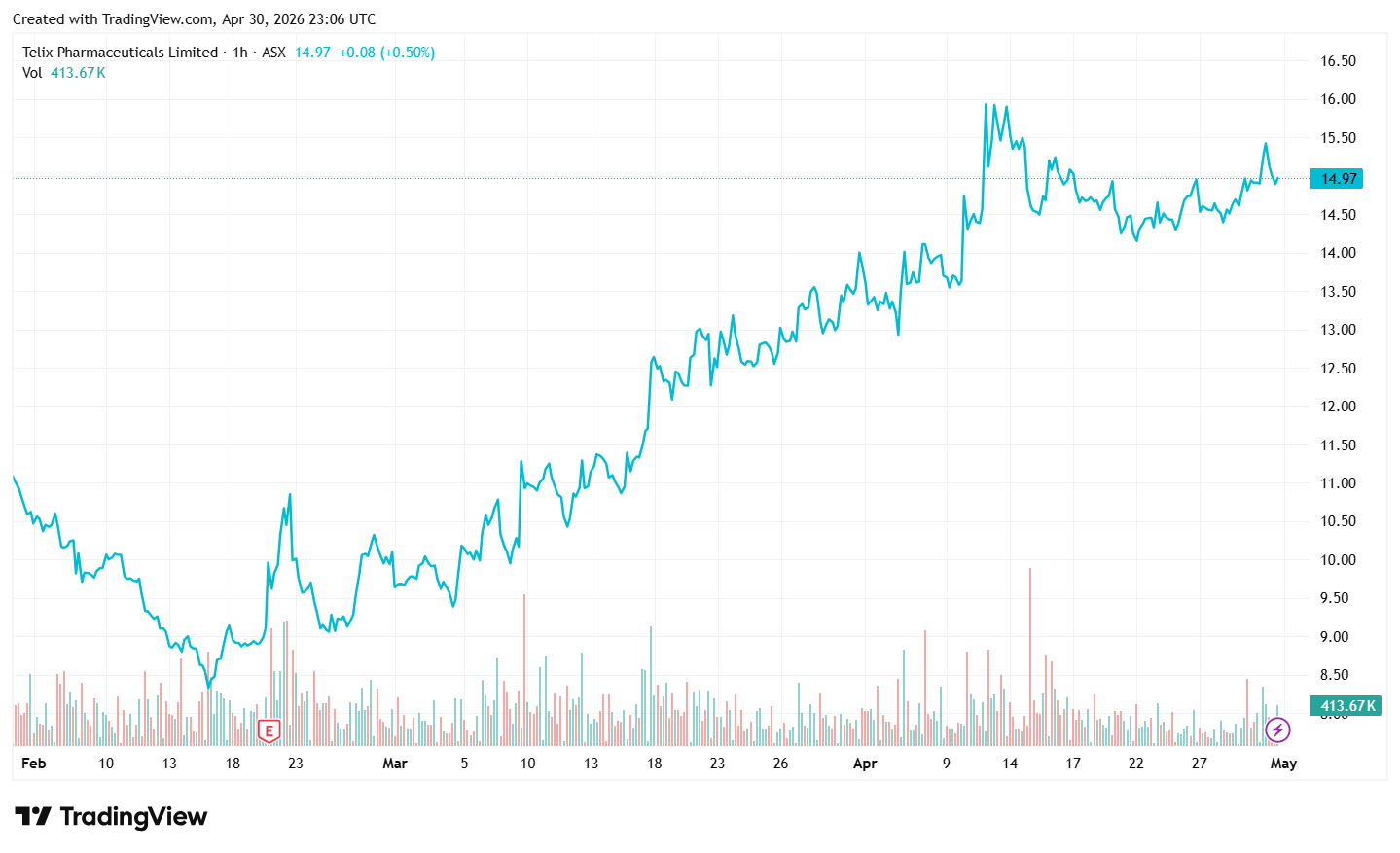Click the Mar label on the time axis
The width and height of the screenshot is (1400, 853).
(x=395, y=764)
